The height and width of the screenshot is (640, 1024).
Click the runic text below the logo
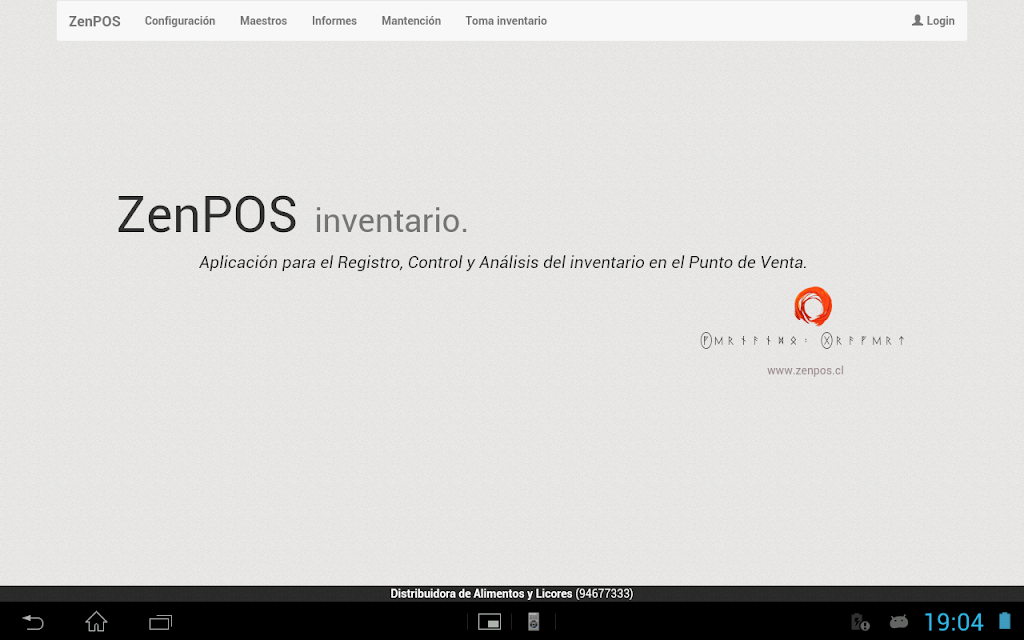(x=803, y=340)
